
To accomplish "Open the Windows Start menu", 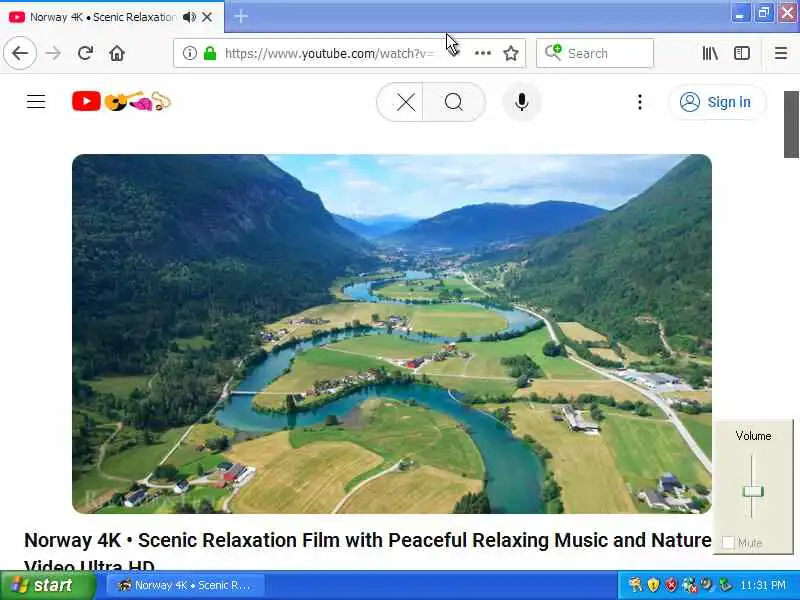I will (47, 585).
